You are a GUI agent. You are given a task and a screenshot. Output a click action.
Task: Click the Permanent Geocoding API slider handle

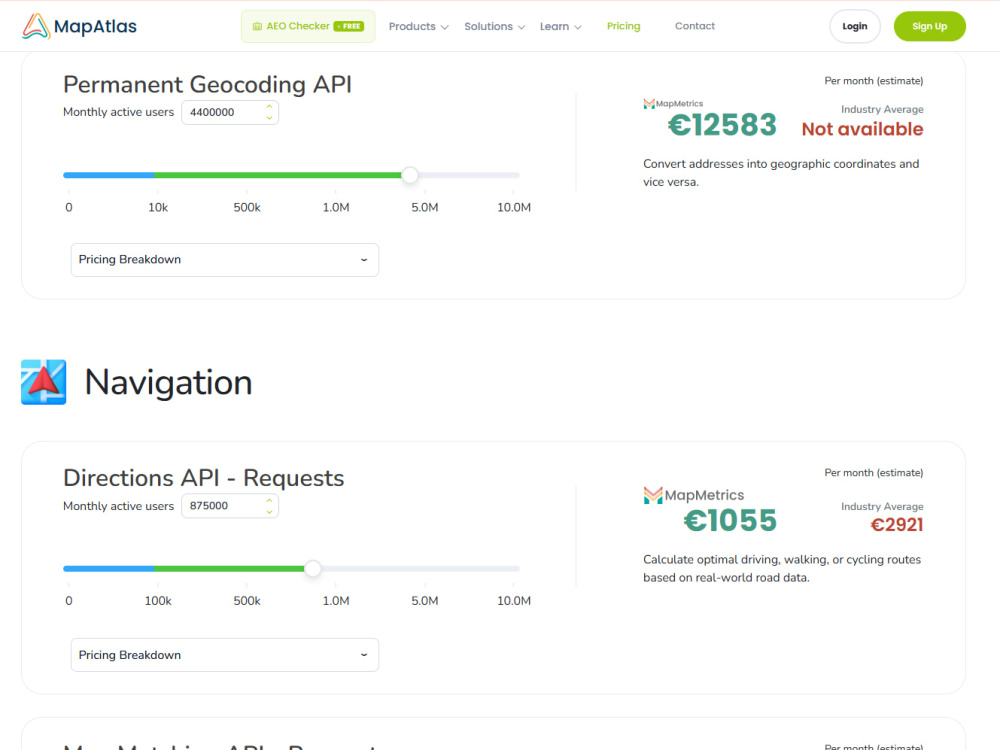pyautogui.click(x=410, y=175)
